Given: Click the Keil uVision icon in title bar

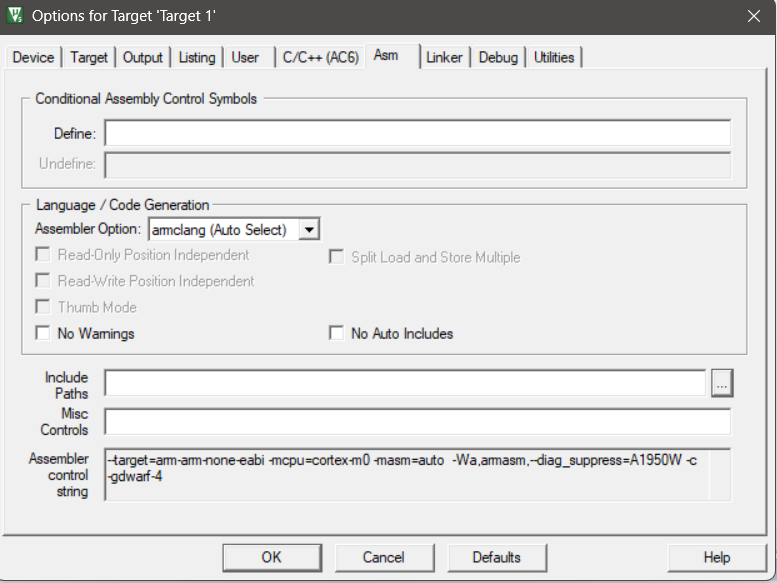Looking at the screenshot, I should click(x=15, y=16).
